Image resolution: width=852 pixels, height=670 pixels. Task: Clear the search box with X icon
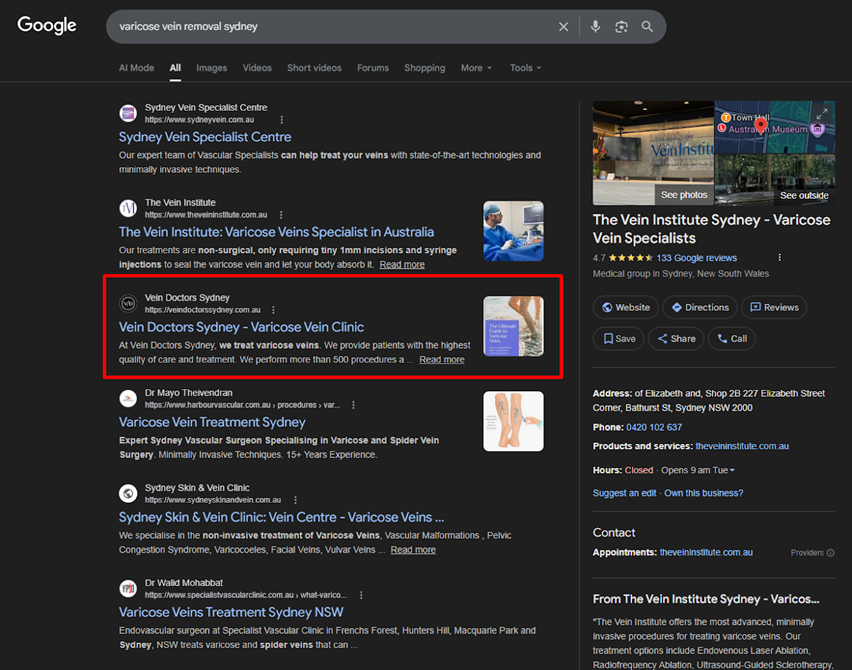(x=563, y=27)
